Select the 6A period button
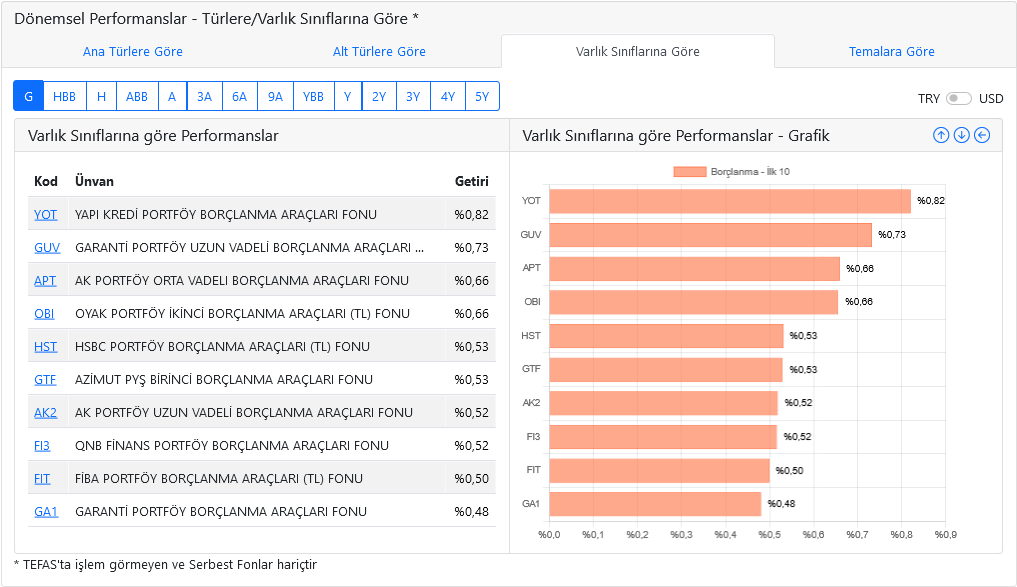The height and width of the screenshot is (587, 1017). point(239,95)
